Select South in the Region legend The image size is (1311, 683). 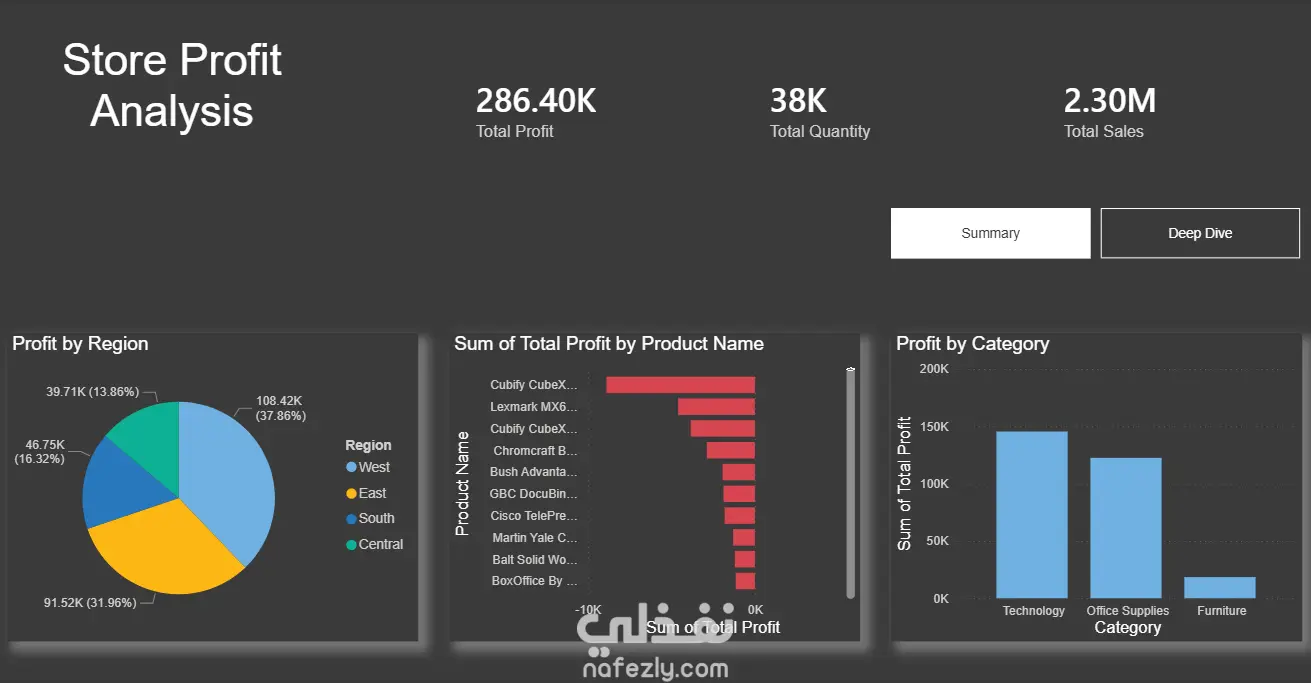370,518
